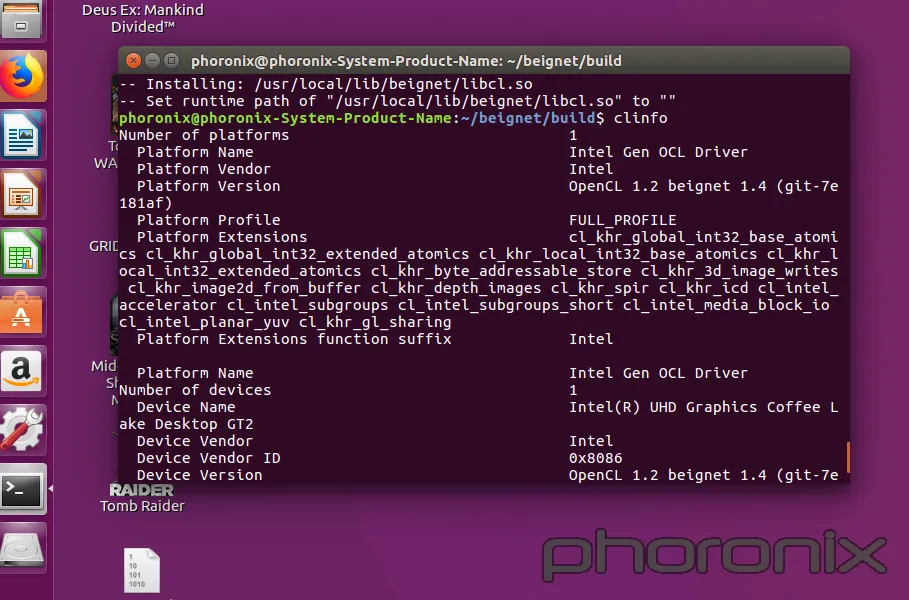The image size is (909, 600).
Task: Click the 'Set runtime path of' line
Action: [397, 101]
